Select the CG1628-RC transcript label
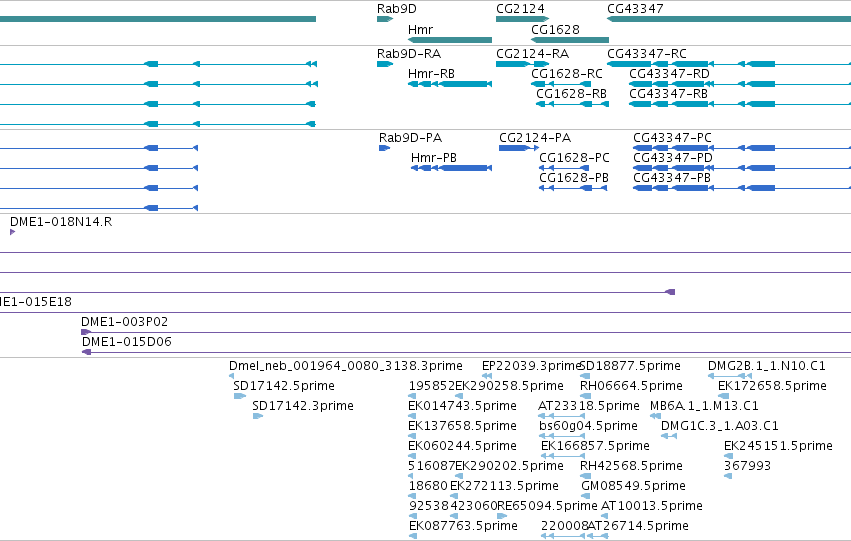The height and width of the screenshot is (541, 851). 567,74
